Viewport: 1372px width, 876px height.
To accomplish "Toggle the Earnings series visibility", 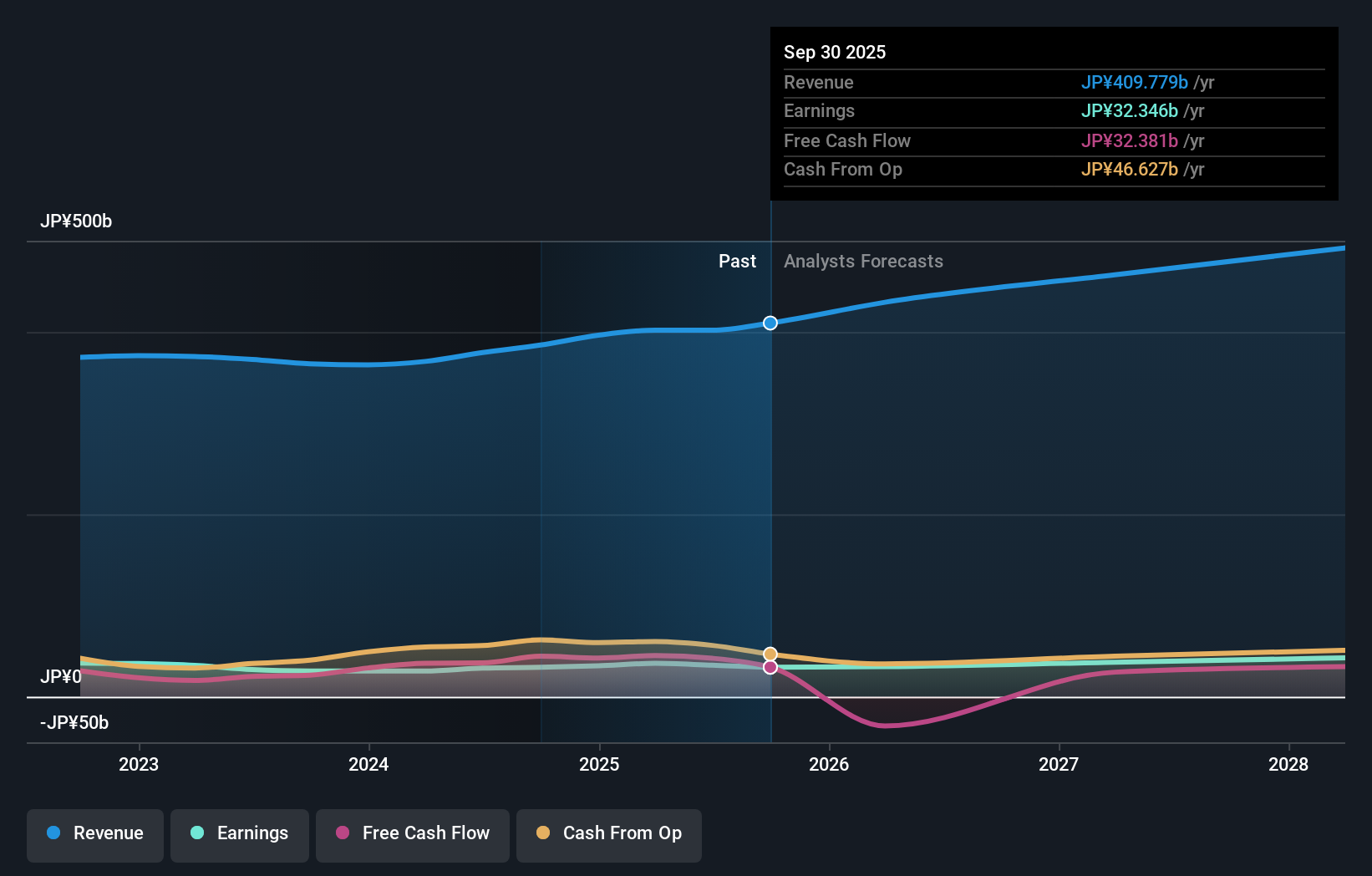I will click(x=239, y=833).
